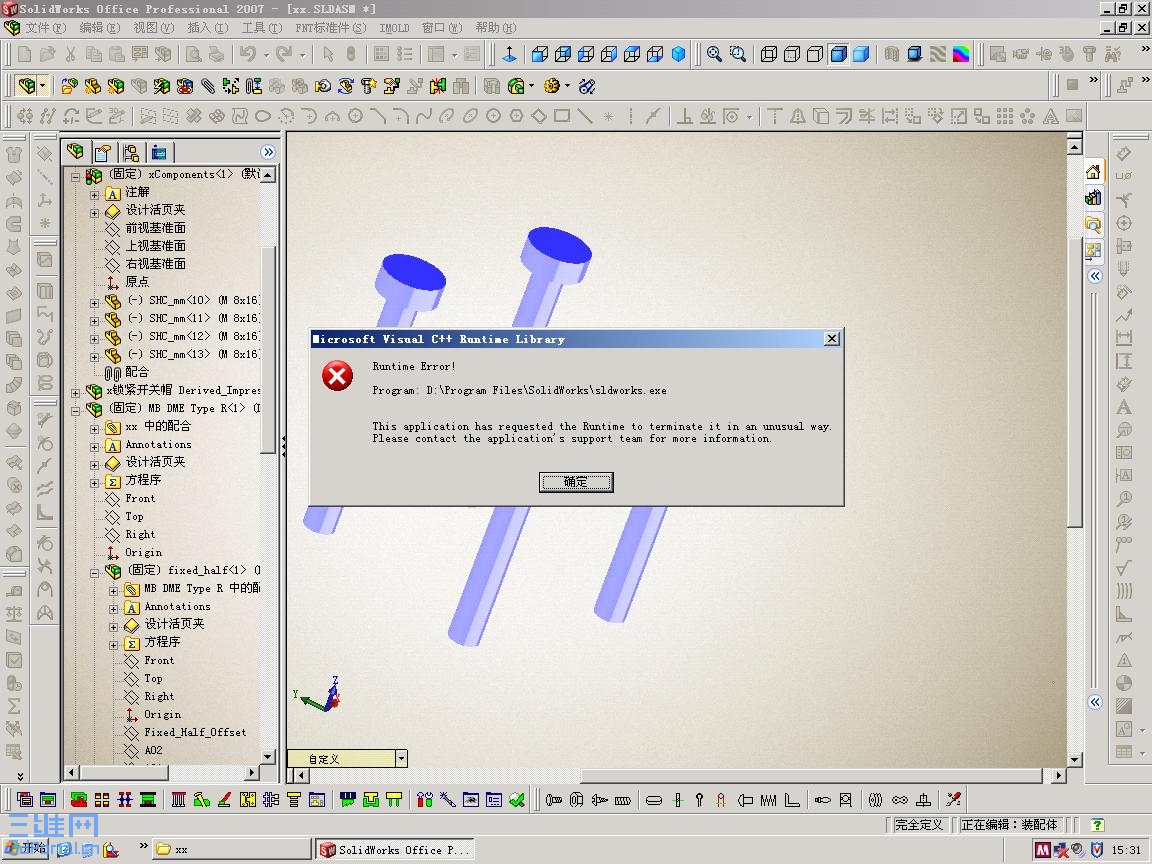Open the 自定义 view dropdown
Image resolution: width=1152 pixels, height=864 pixels.
pyautogui.click(x=401, y=758)
